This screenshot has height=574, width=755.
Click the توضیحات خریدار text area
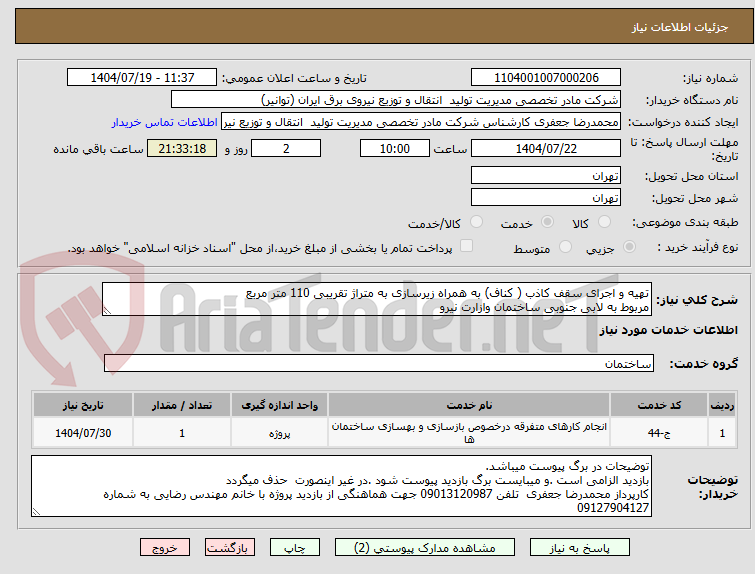pyautogui.click(x=341, y=486)
